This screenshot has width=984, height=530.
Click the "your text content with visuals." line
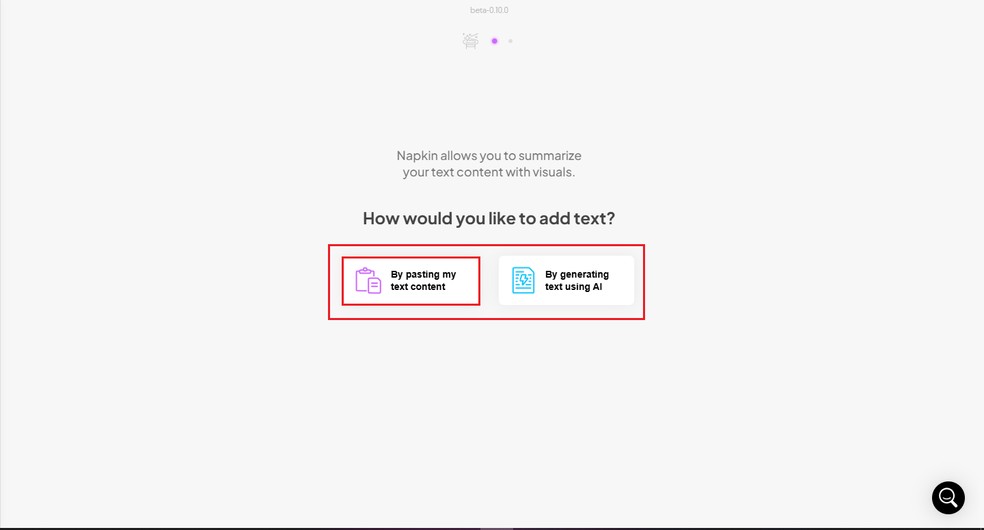click(489, 172)
